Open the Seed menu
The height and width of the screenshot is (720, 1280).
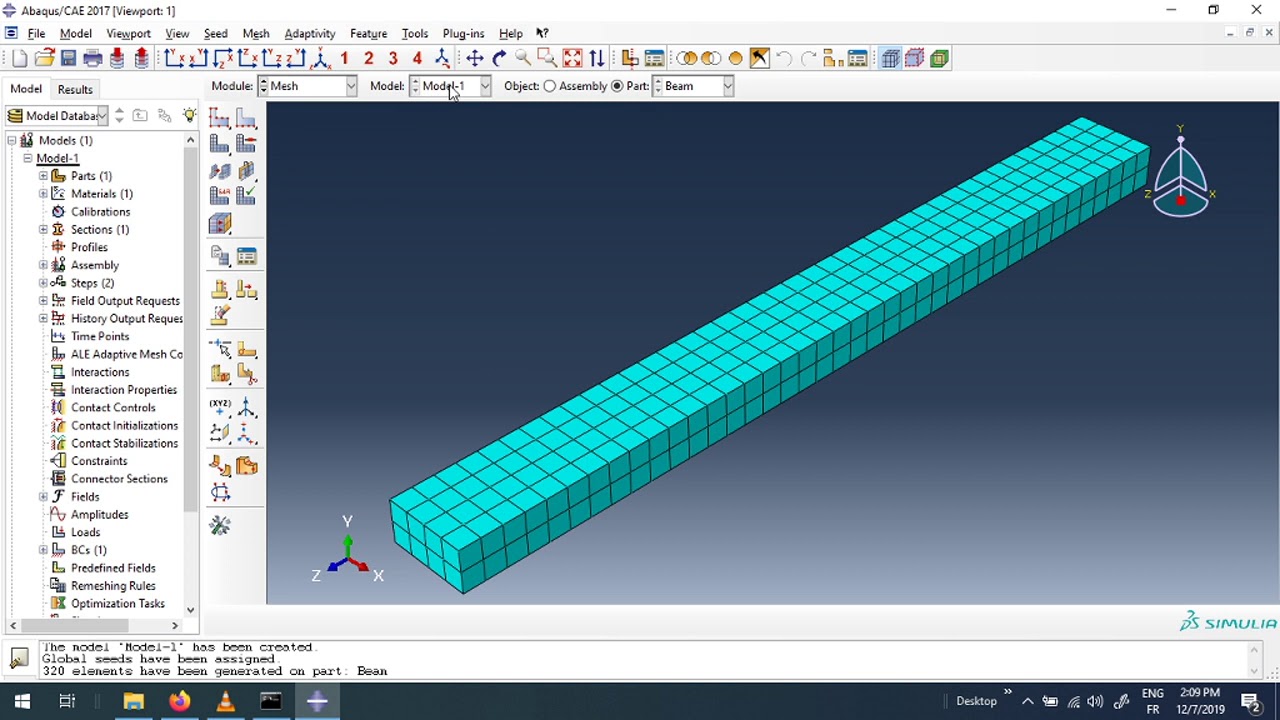(x=215, y=33)
